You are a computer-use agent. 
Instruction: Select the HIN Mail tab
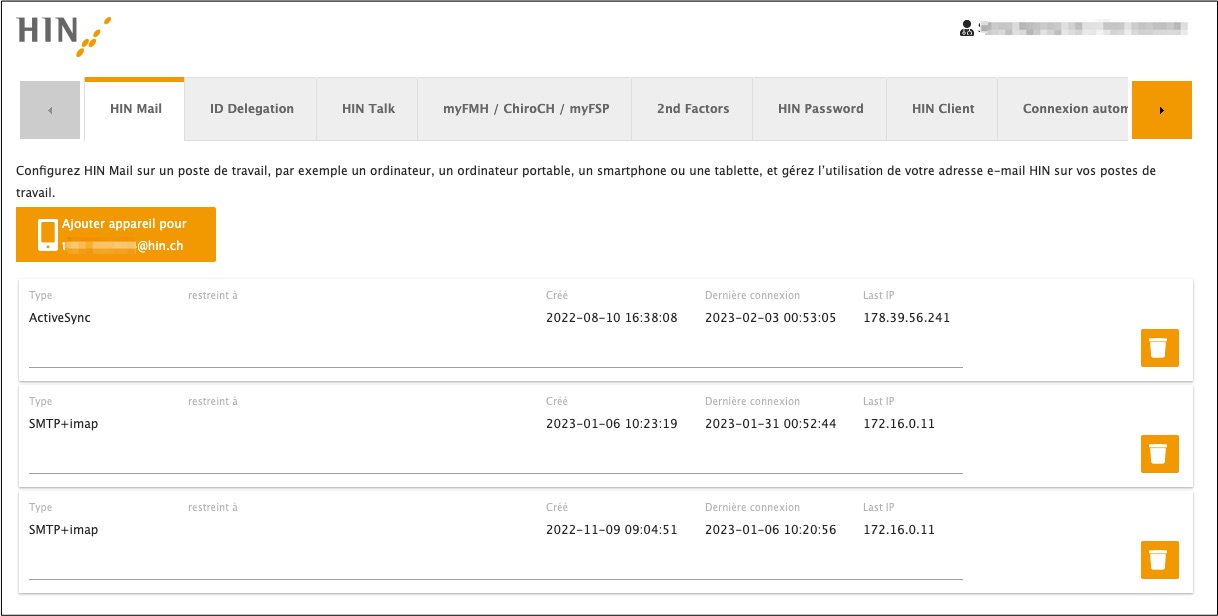pos(135,109)
